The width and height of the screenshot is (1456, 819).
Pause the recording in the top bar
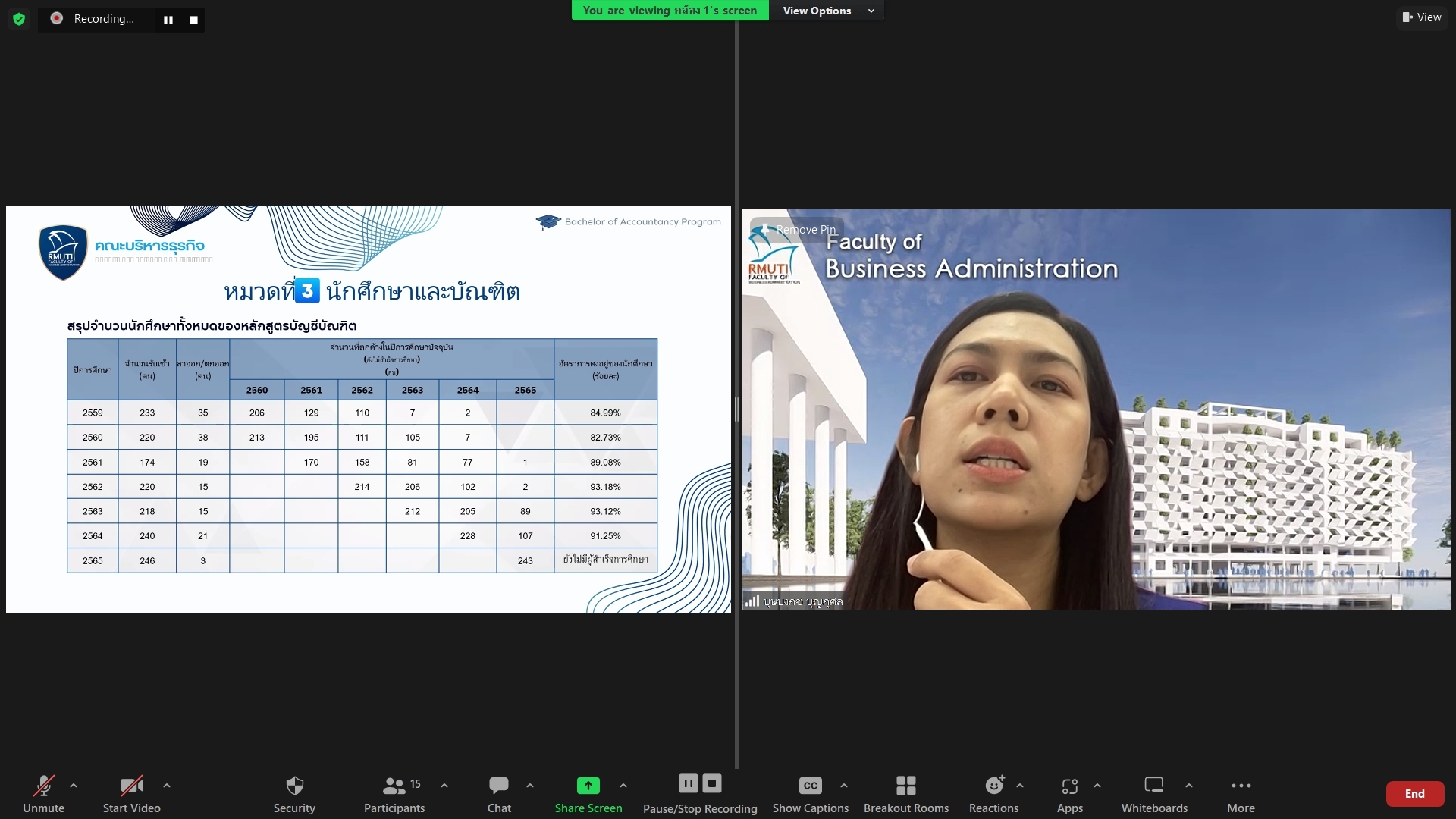click(168, 20)
